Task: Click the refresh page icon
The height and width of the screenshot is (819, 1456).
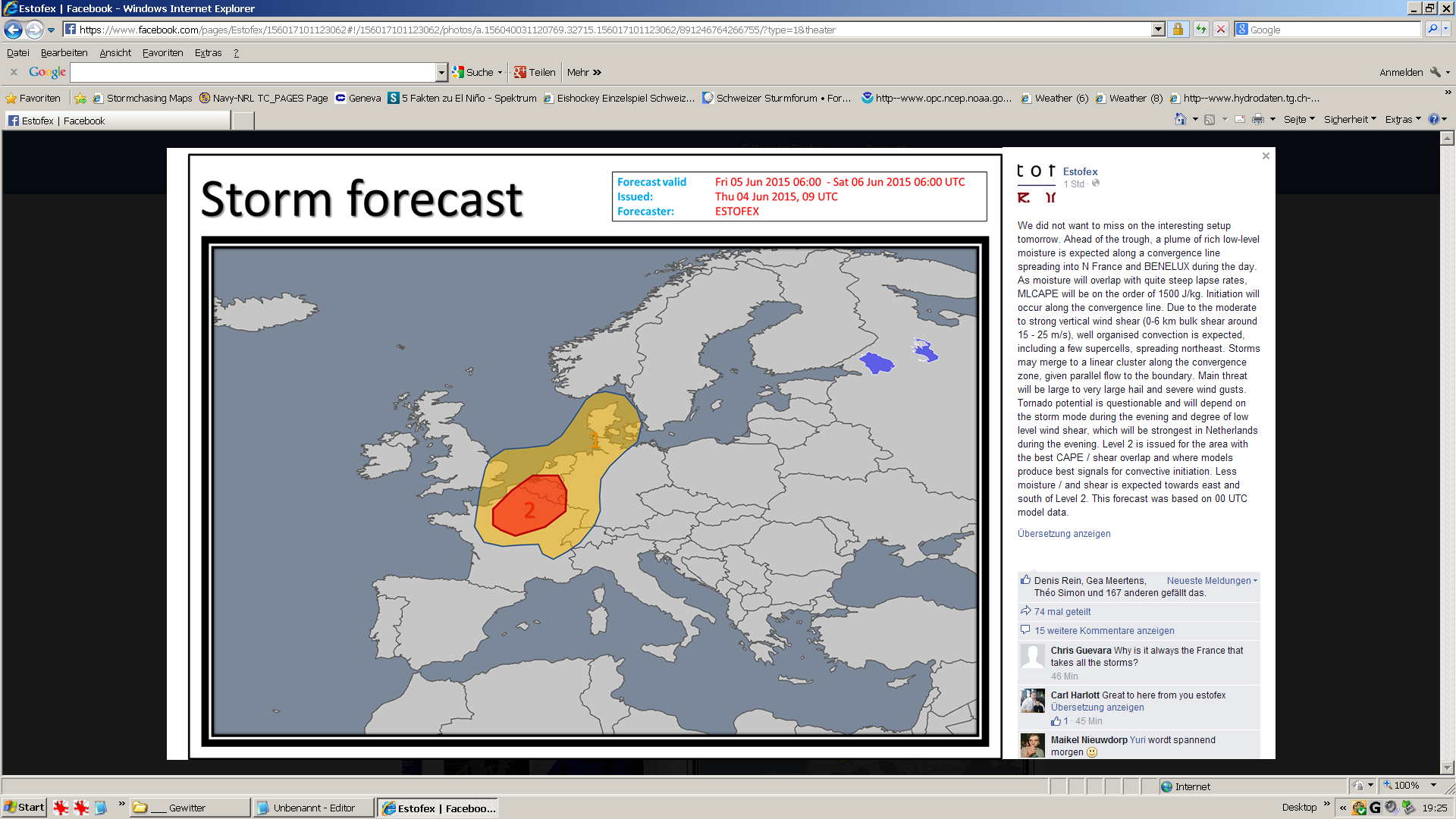Action: (x=1201, y=30)
